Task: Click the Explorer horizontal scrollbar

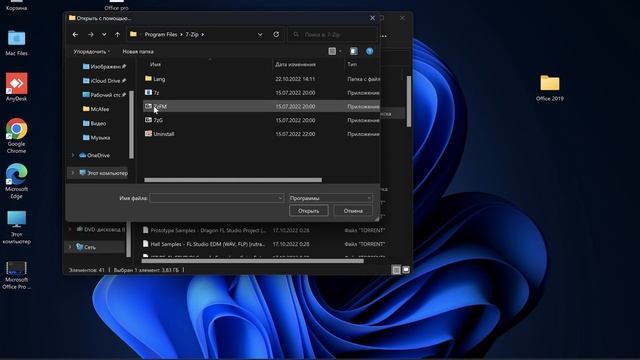Action: click(x=253, y=261)
